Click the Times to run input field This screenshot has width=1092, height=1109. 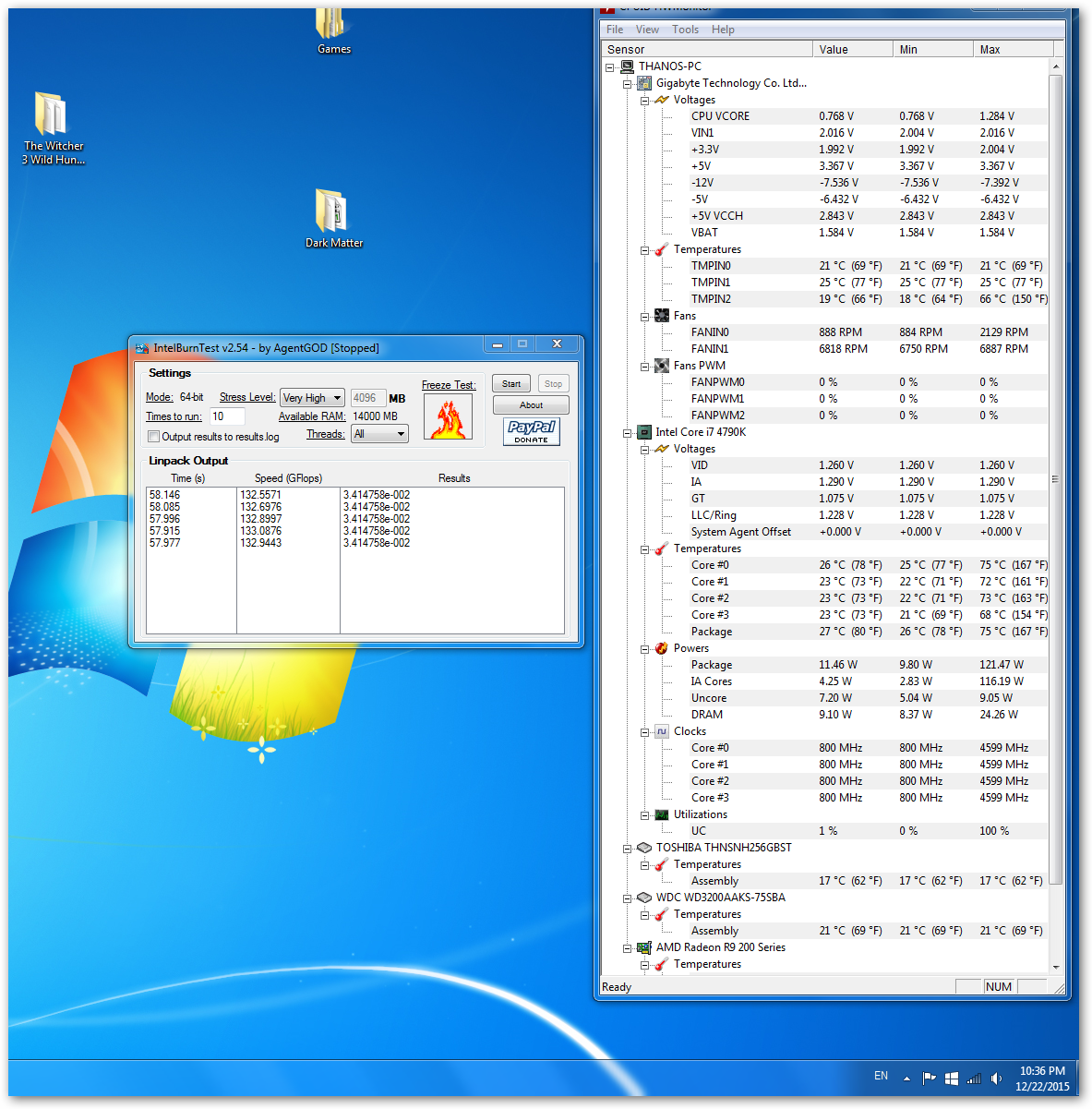pos(227,416)
